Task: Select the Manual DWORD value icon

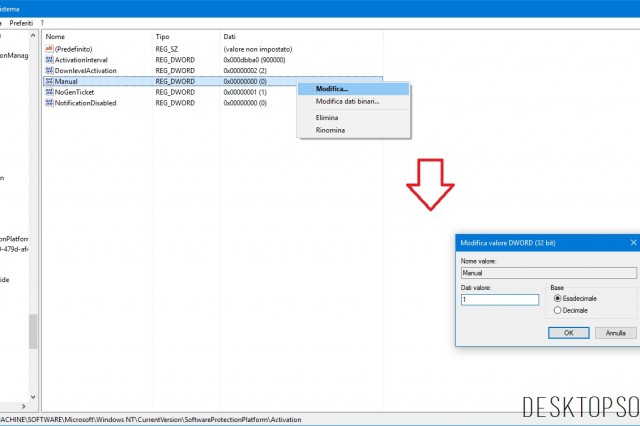Action: tap(50, 81)
